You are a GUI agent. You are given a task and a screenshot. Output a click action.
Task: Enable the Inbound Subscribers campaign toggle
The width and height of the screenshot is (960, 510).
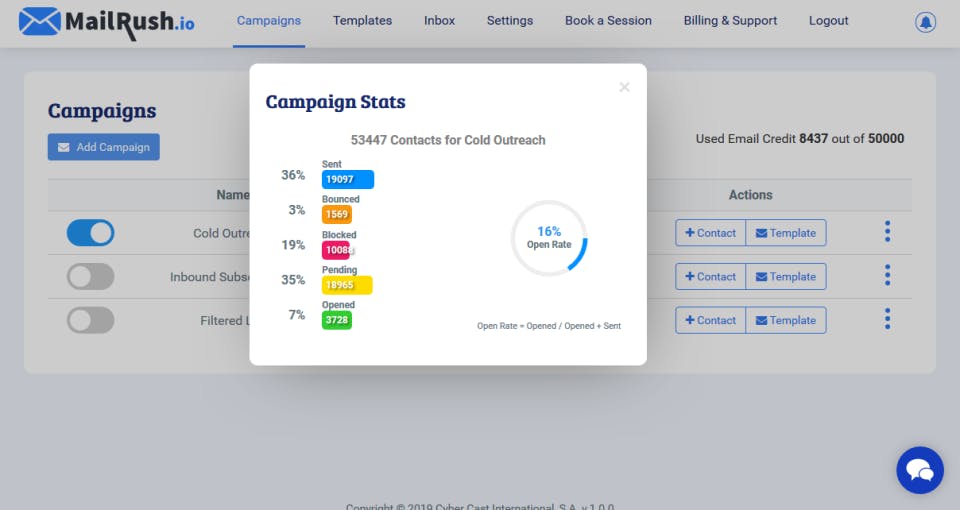[x=90, y=277]
